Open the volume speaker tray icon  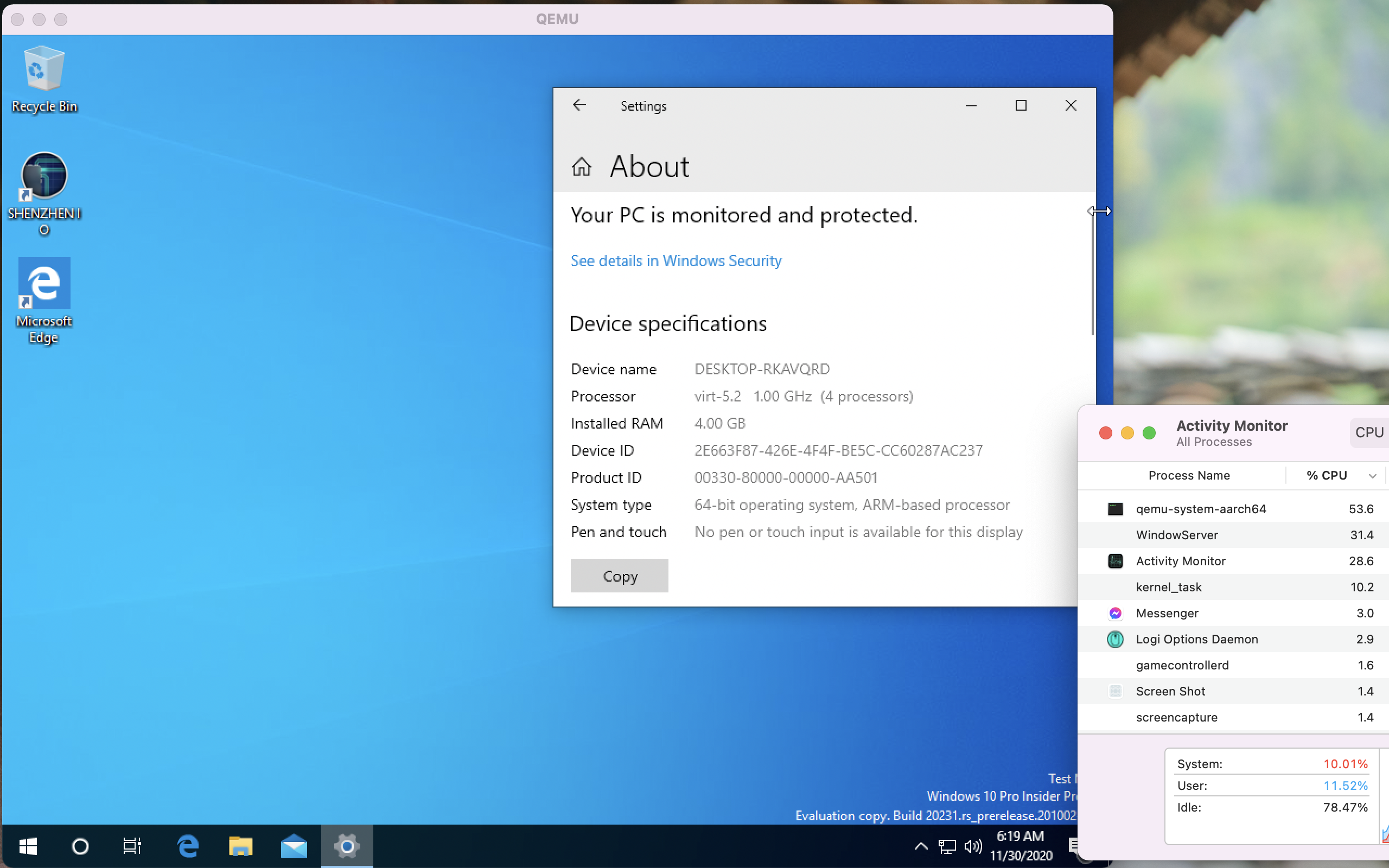pyautogui.click(x=972, y=846)
